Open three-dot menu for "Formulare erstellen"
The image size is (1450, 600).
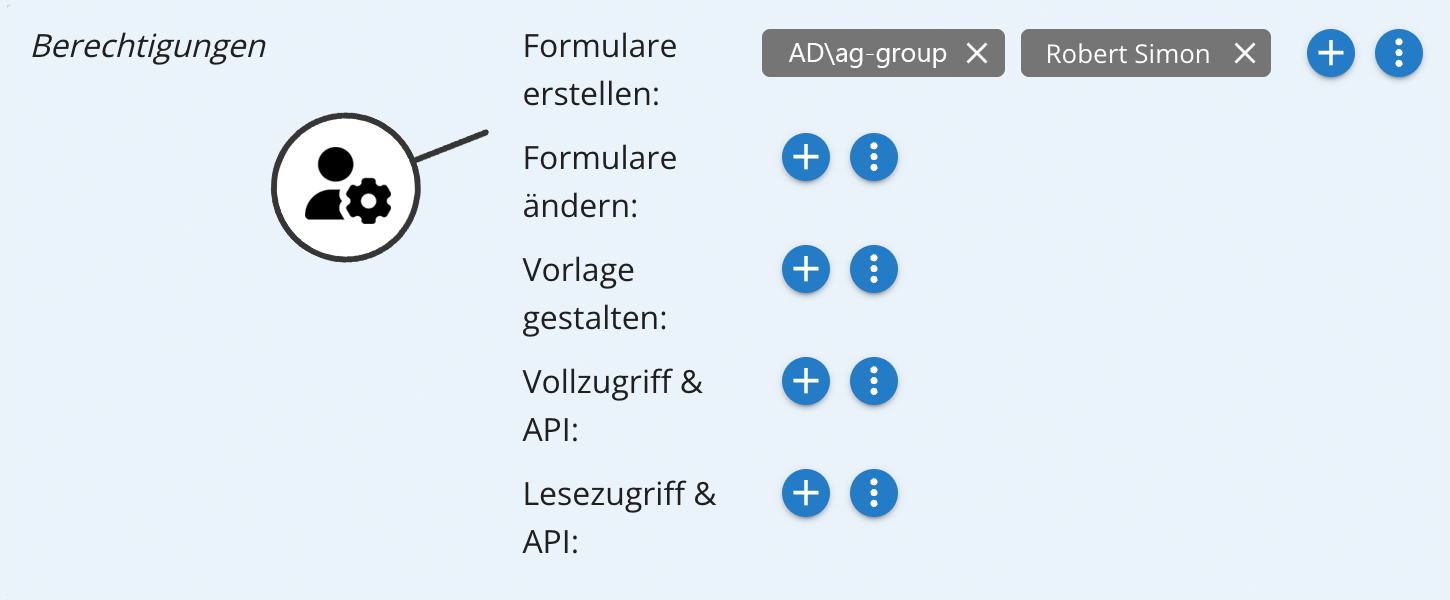[x=1398, y=53]
